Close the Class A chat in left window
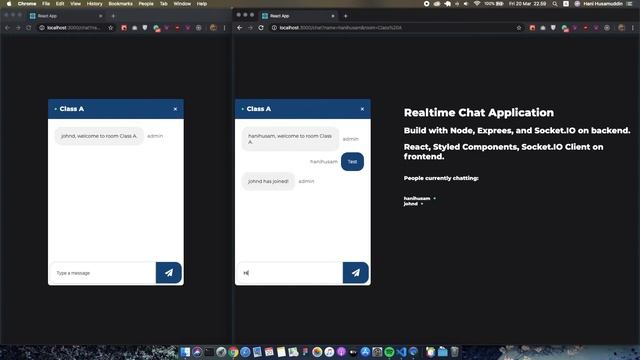The height and width of the screenshot is (360, 640). [x=176, y=109]
